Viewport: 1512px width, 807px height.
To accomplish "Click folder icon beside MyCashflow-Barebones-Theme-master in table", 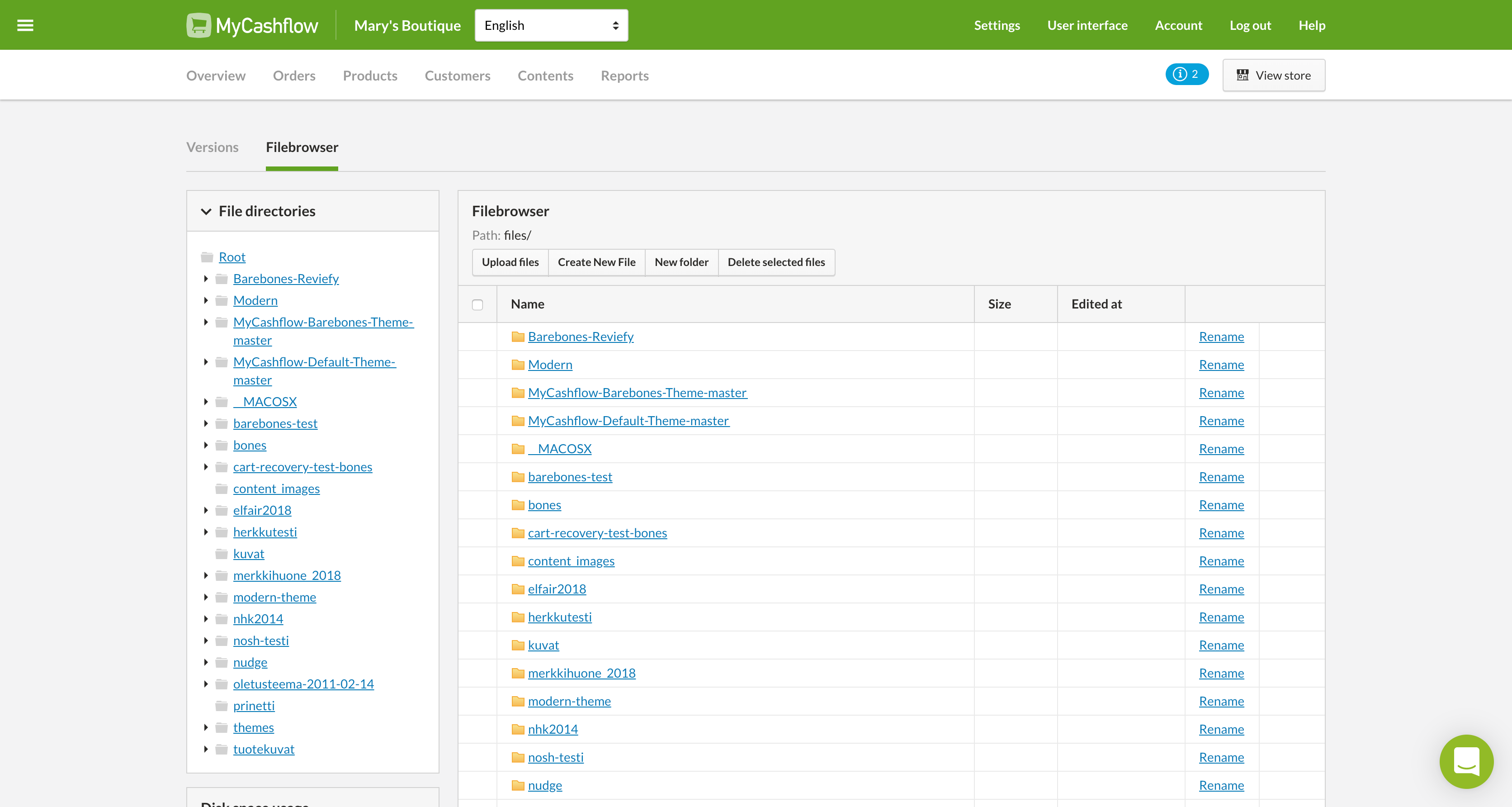I will [x=518, y=393].
